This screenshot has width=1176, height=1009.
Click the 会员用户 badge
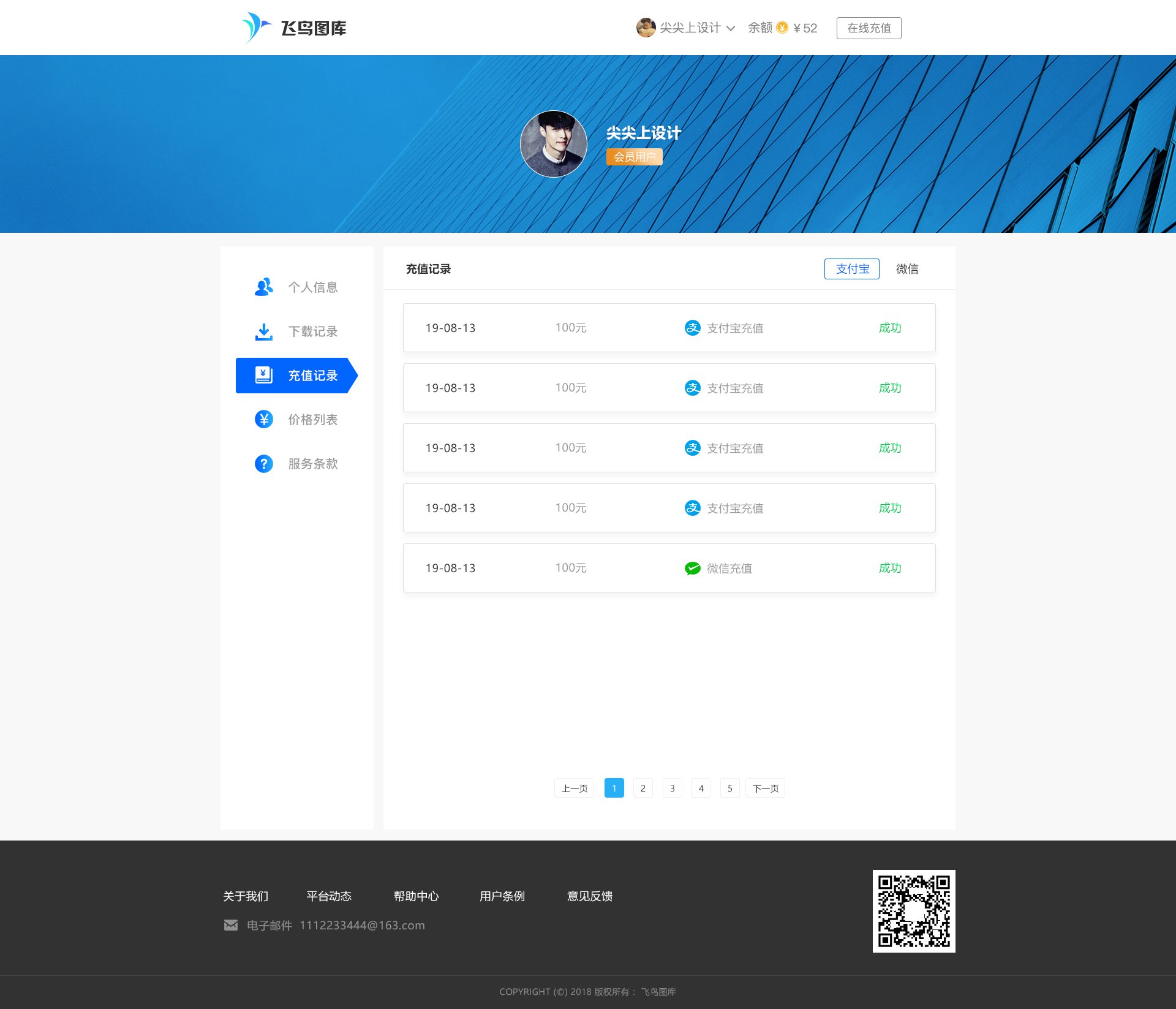[x=634, y=157]
